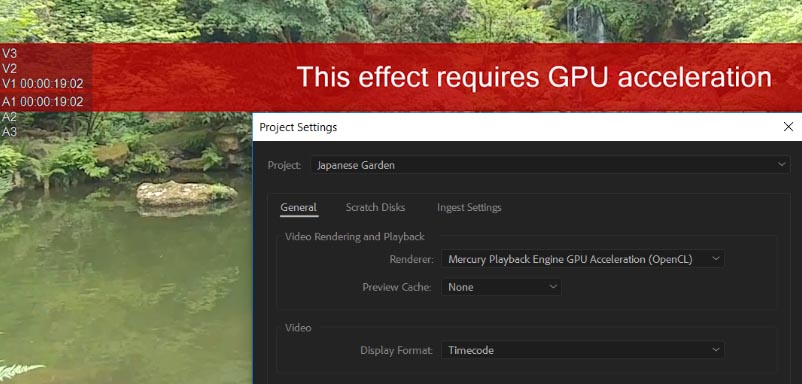Click the Video section heading
Viewport: 802px width, 384px height.
298,328
